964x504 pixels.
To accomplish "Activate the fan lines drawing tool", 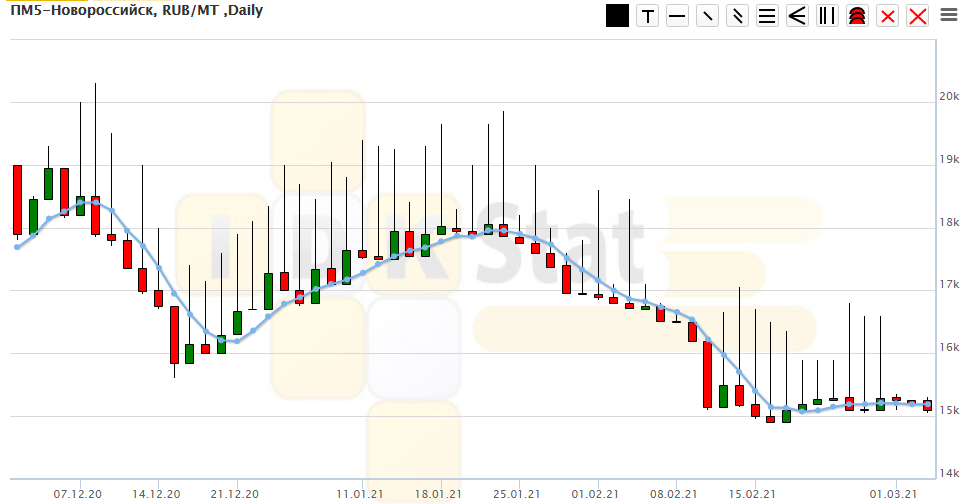I will click(797, 16).
